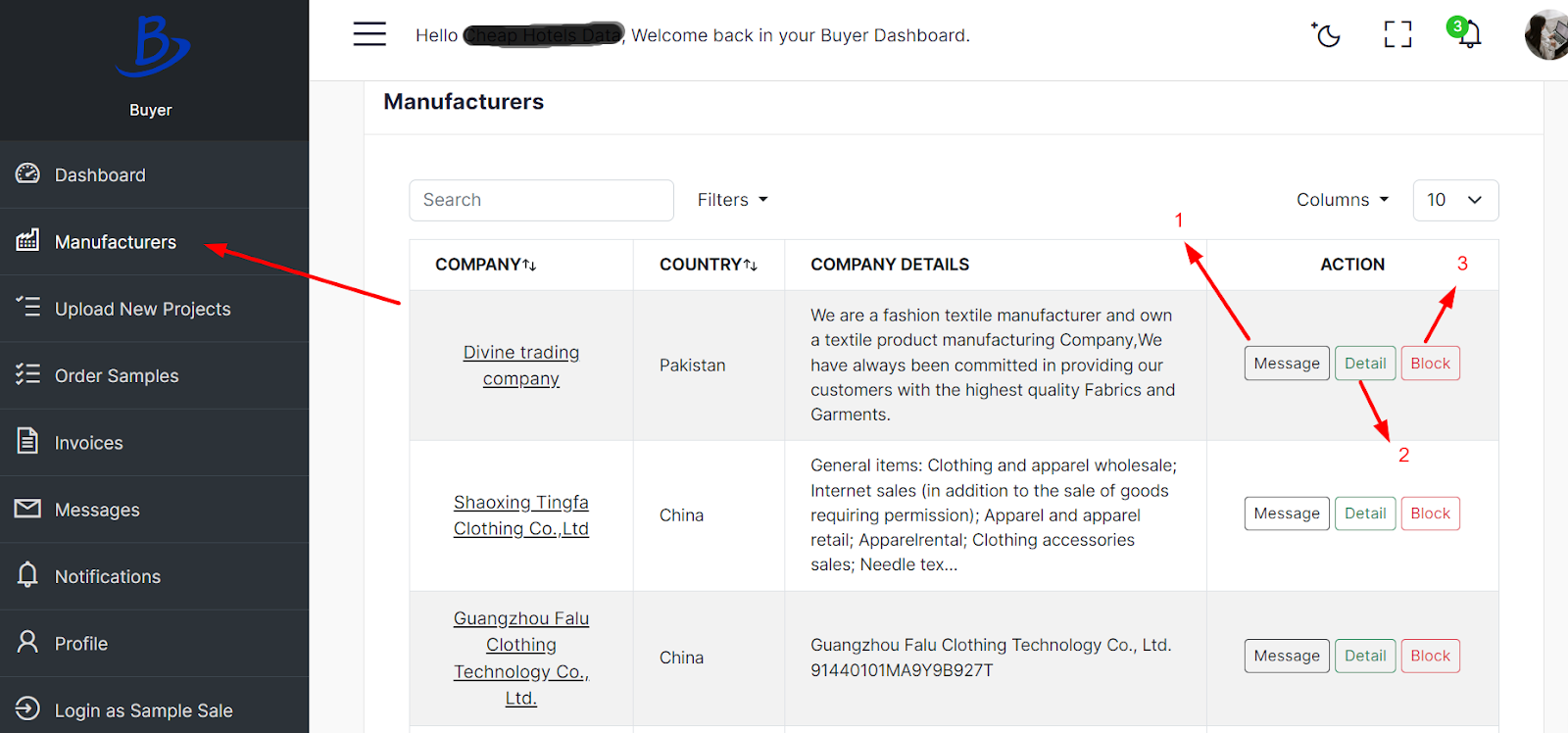This screenshot has height=733, width=1568.
Task: Click the Buyer logo in sidebar
Action: [151, 47]
